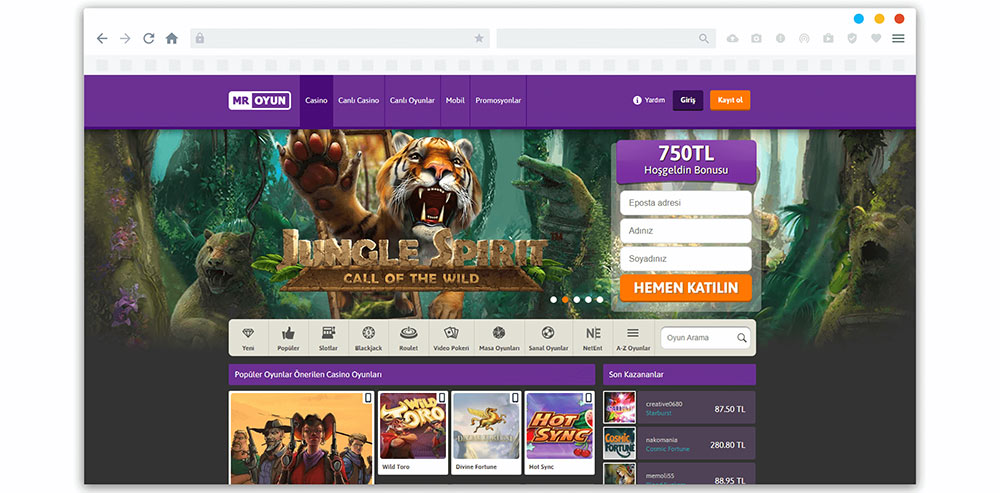1000x493 pixels.
Task: Select the Roulet wheel category
Action: coord(408,337)
